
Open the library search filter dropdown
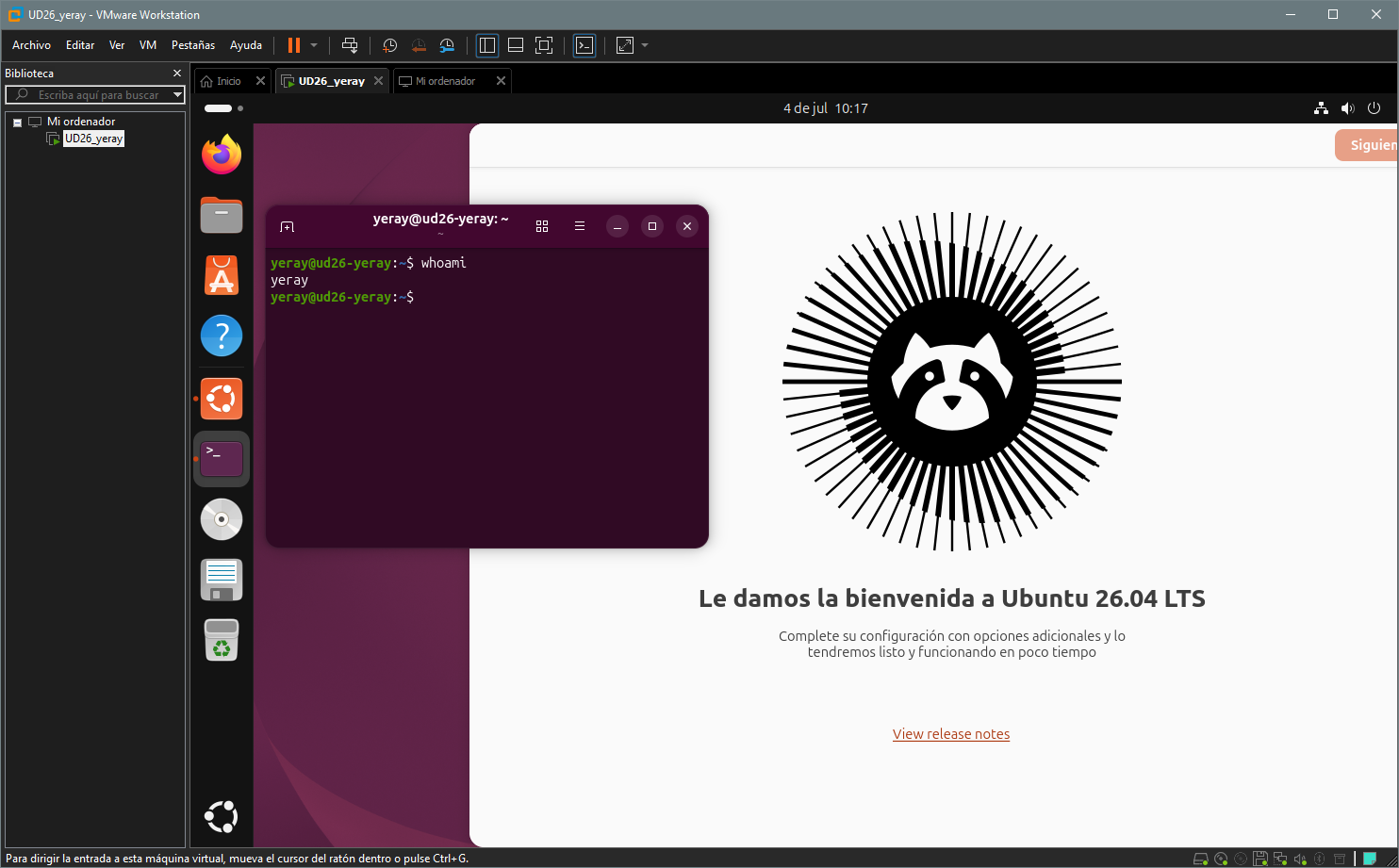[177, 95]
